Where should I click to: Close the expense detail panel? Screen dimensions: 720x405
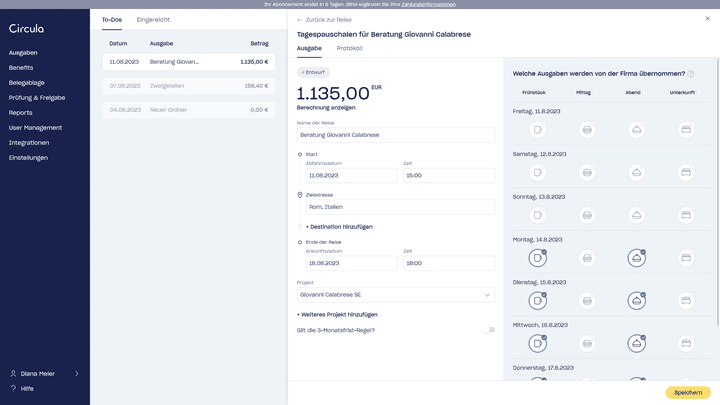click(707, 19)
